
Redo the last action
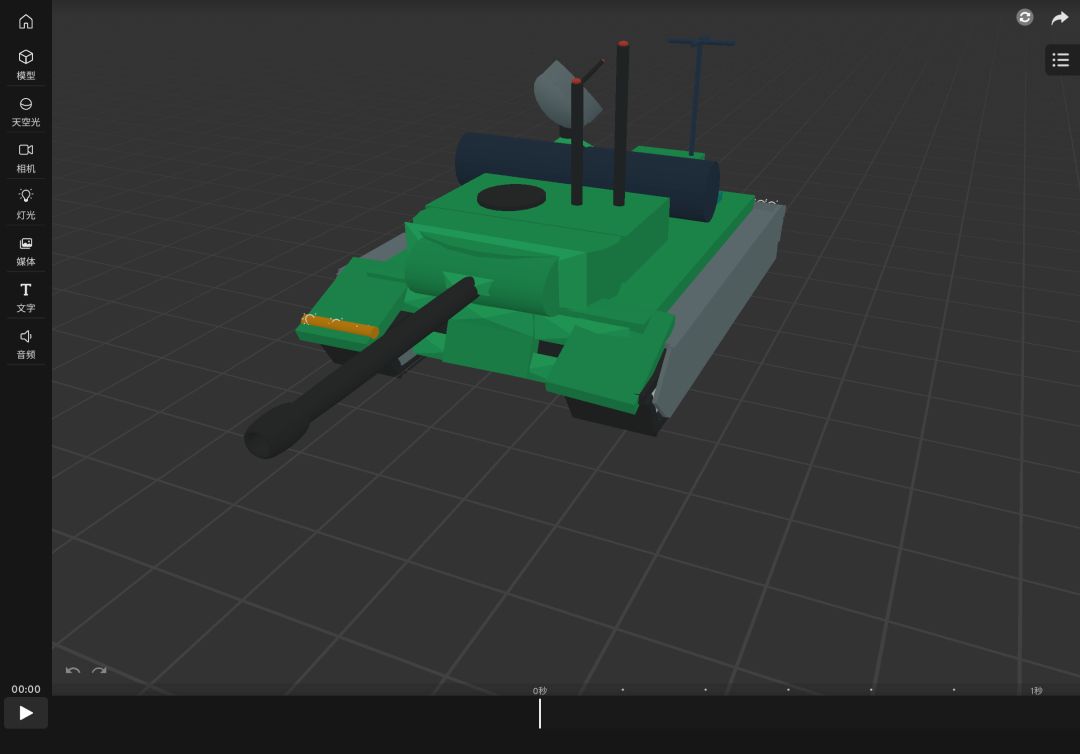[99, 670]
